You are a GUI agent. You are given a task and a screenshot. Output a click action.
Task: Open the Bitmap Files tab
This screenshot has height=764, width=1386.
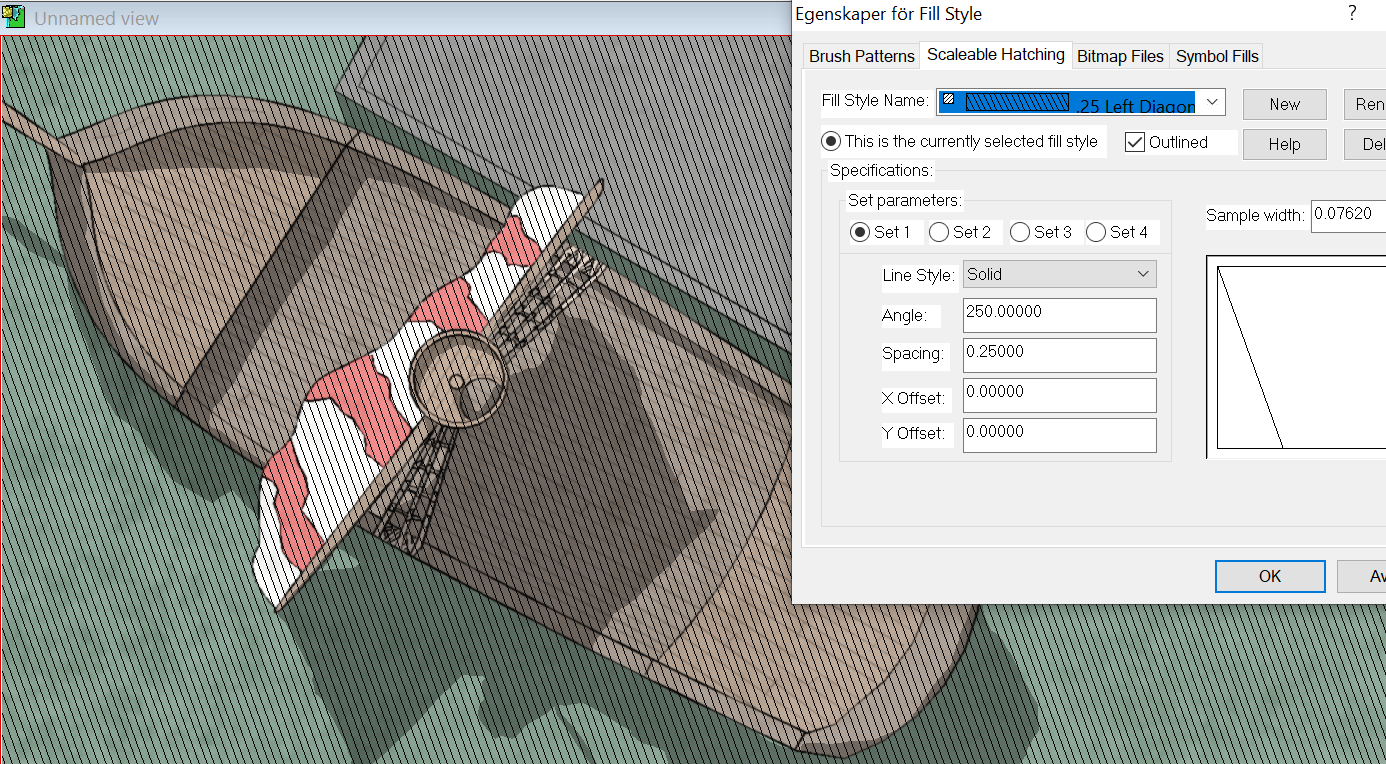tap(1120, 56)
